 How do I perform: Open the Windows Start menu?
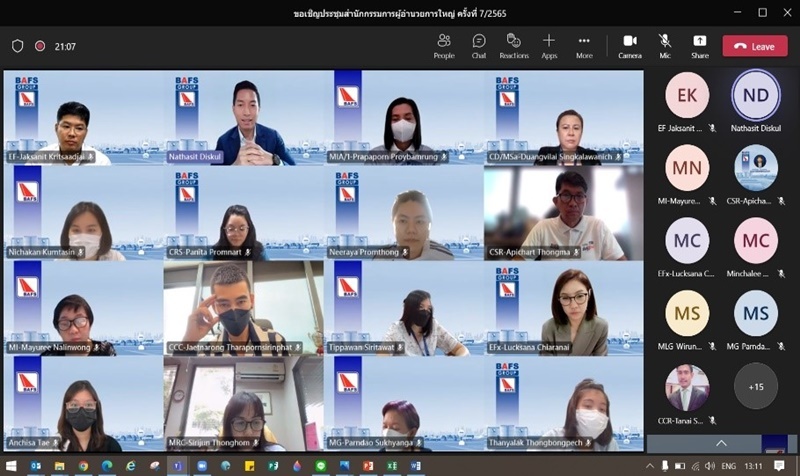coord(11,467)
